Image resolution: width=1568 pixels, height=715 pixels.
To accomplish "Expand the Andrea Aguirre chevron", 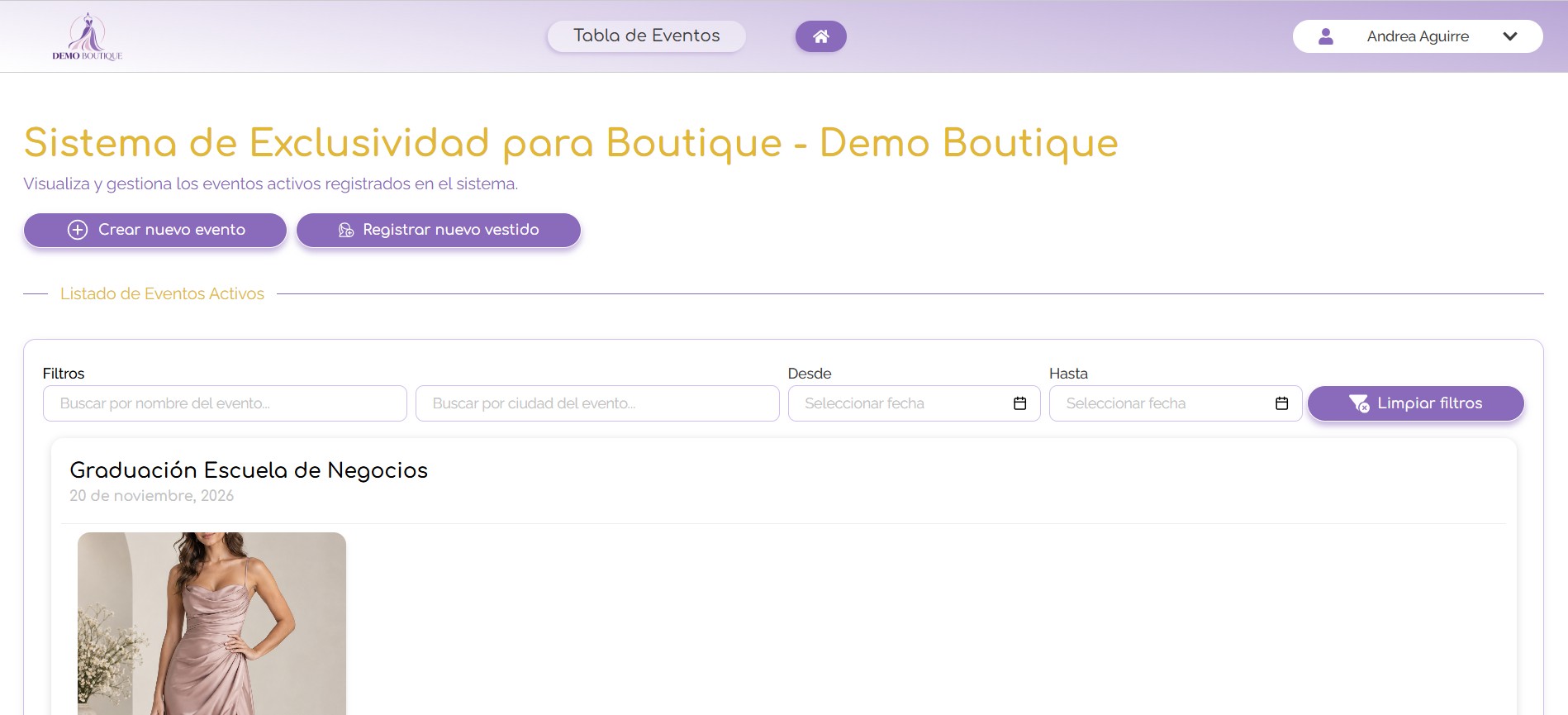I will [1510, 36].
